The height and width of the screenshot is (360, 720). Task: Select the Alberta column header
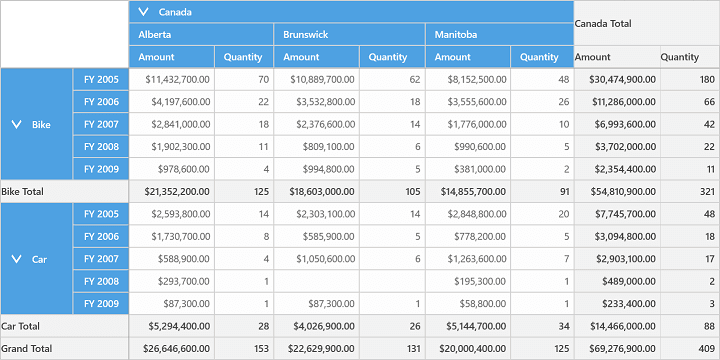201,34
